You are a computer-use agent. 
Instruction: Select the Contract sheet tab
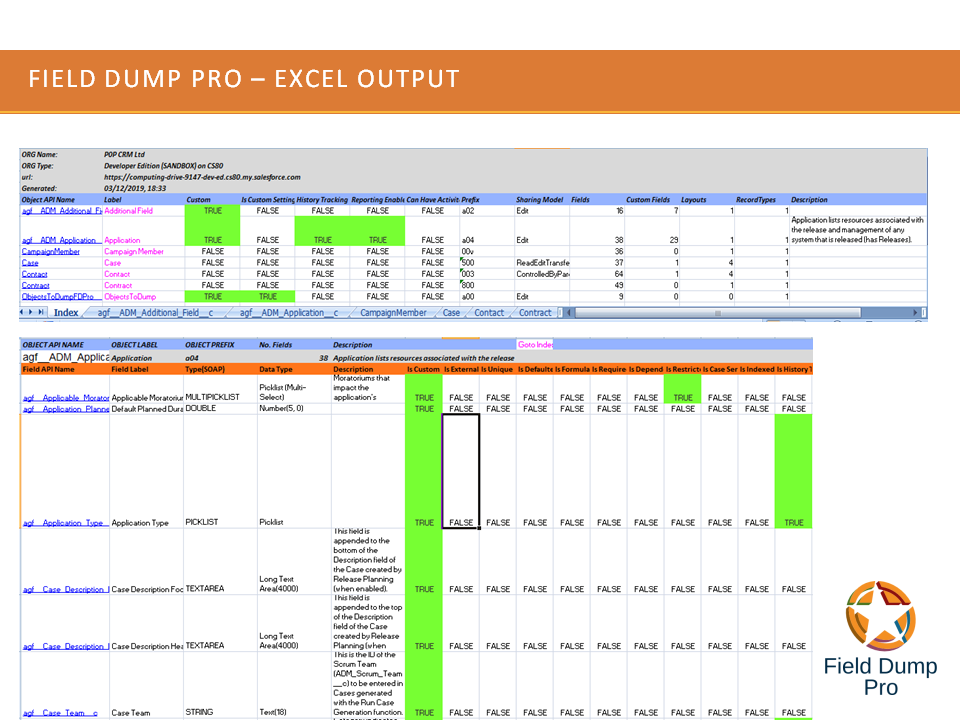pos(535,313)
